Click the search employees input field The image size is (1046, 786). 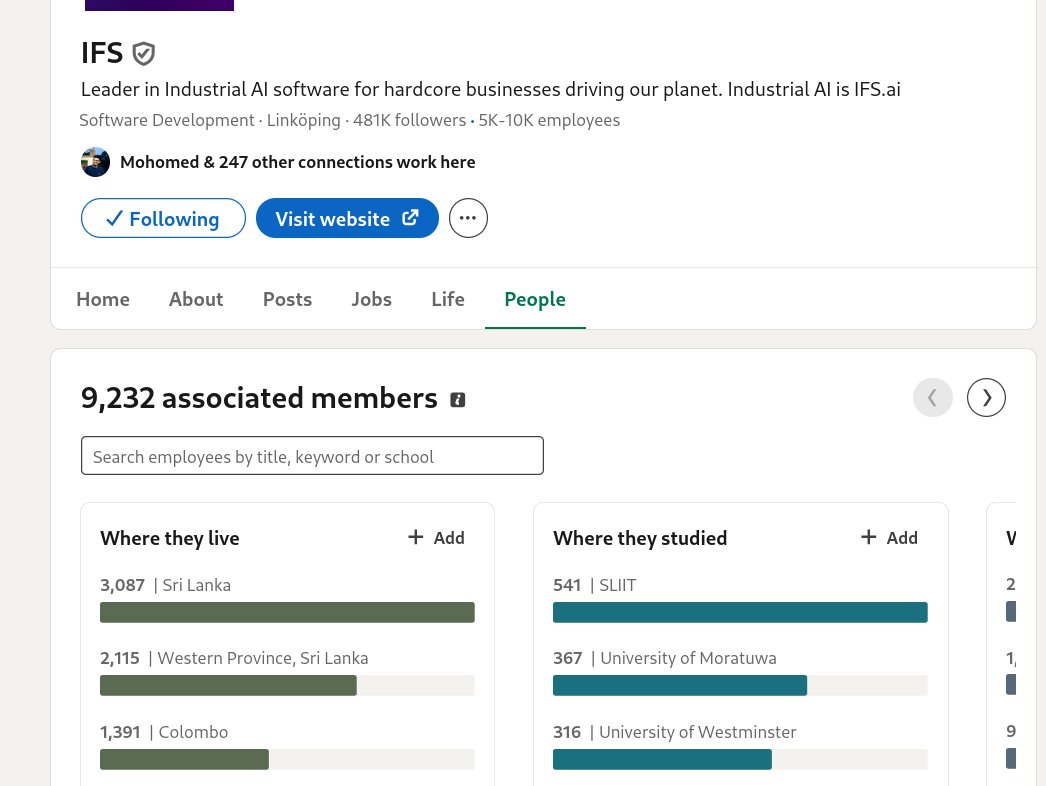[x=312, y=456]
